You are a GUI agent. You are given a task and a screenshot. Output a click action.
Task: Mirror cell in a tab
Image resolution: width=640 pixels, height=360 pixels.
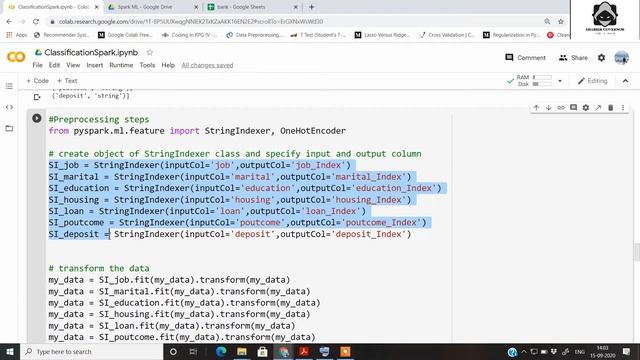(x=598, y=107)
